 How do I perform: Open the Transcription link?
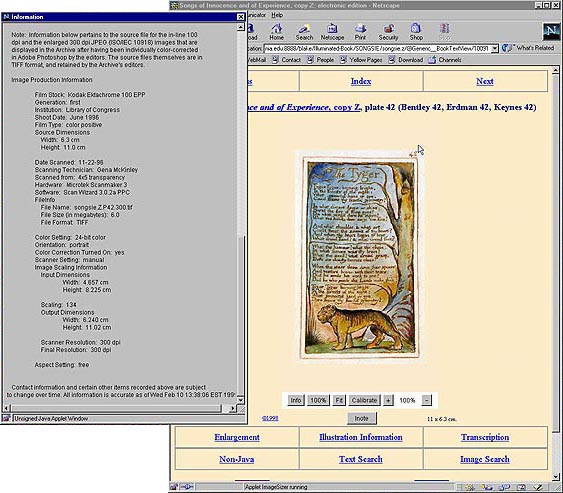[485, 437]
